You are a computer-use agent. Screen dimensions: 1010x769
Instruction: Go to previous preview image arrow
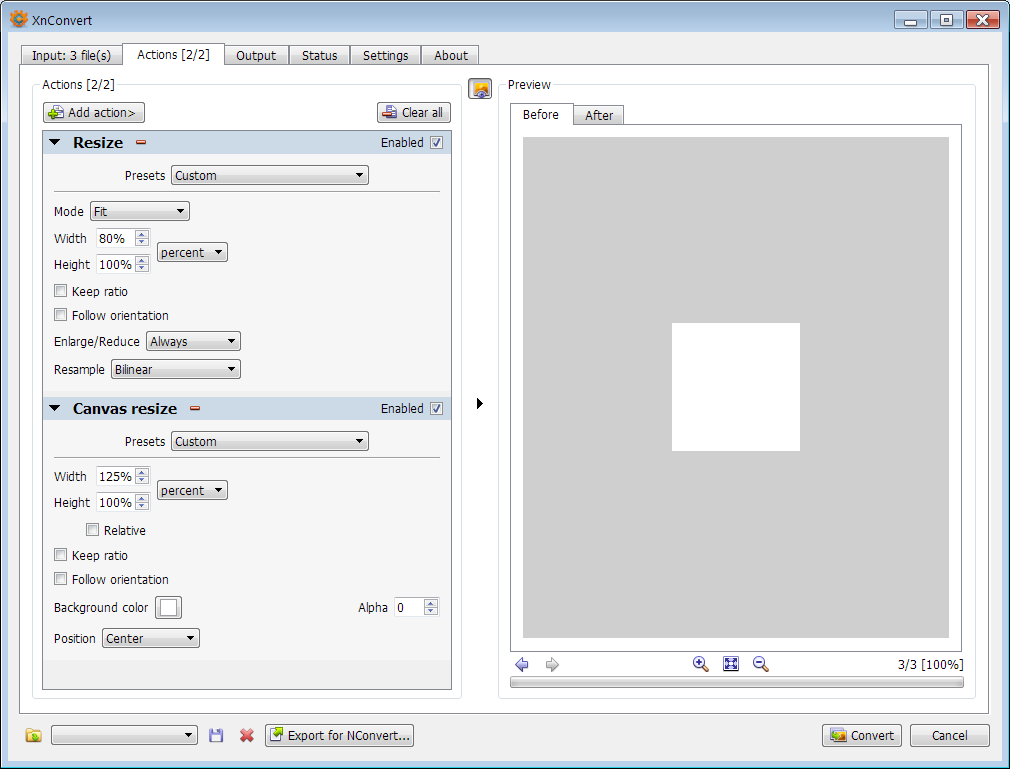pyautogui.click(x=522, y=665)
